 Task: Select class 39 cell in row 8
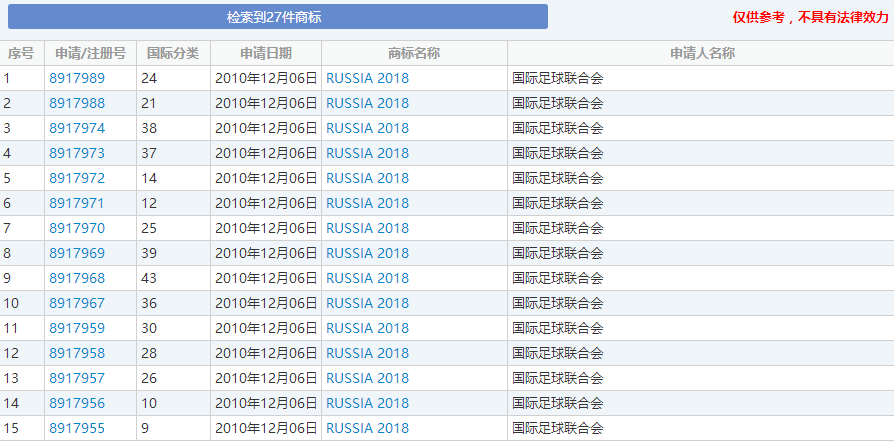pos(173,253)
